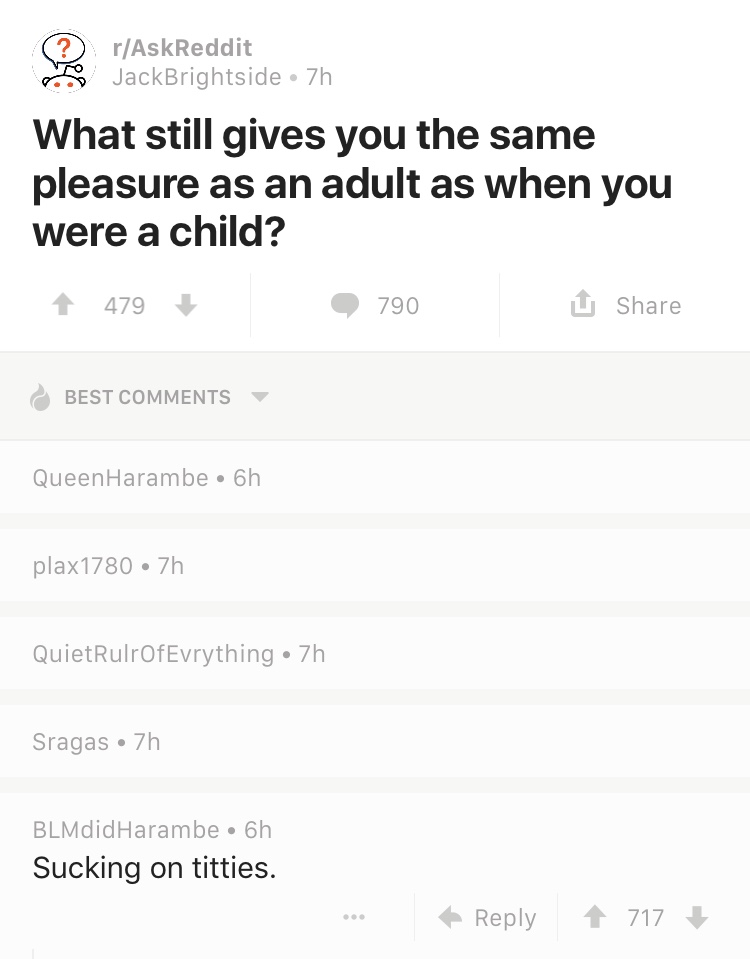This screenshot has width=750, height=959.
Task: Visit JackBrightside's user profile
Action: (196, 77)
